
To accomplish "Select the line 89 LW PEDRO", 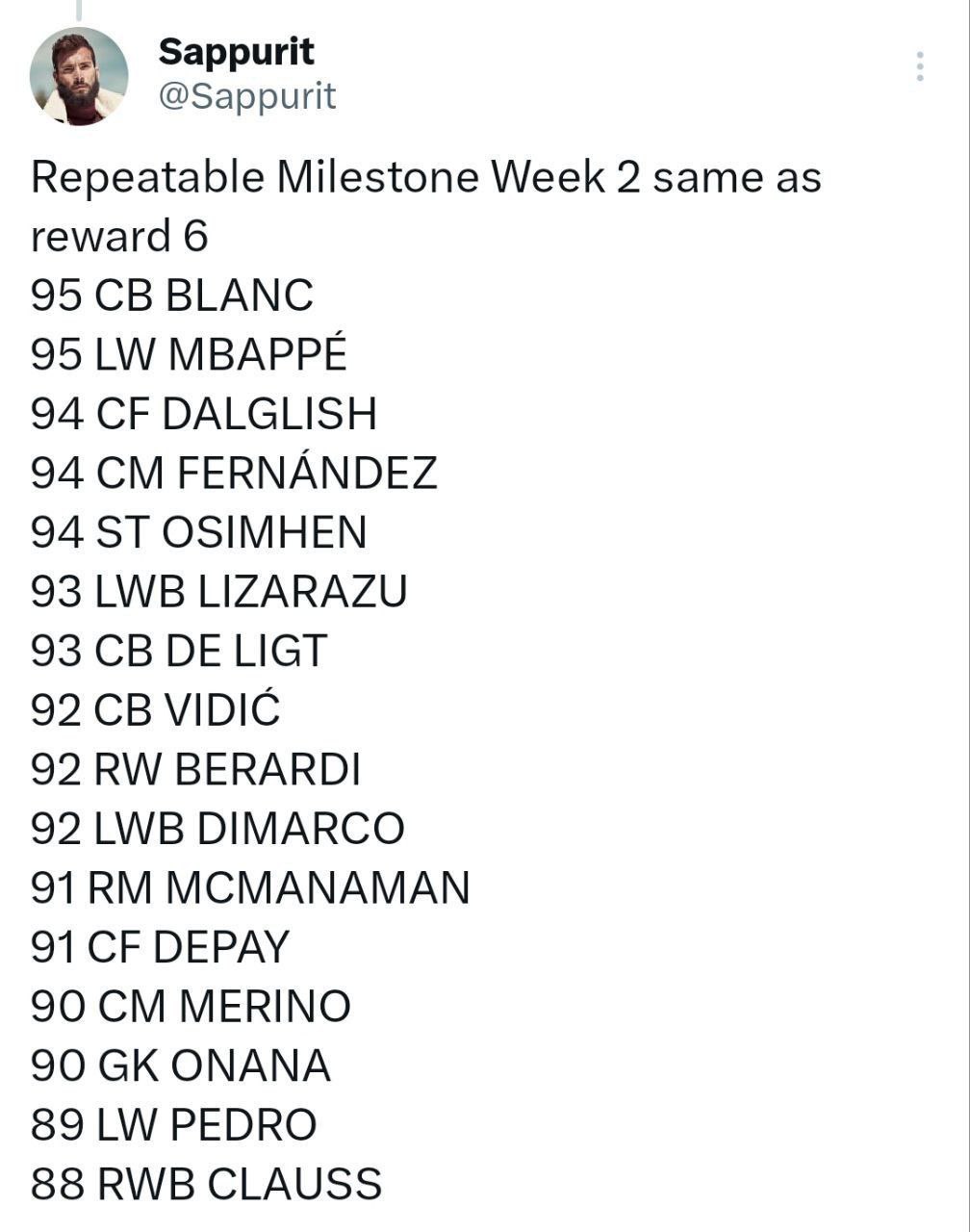I will tap(173, 1126).
